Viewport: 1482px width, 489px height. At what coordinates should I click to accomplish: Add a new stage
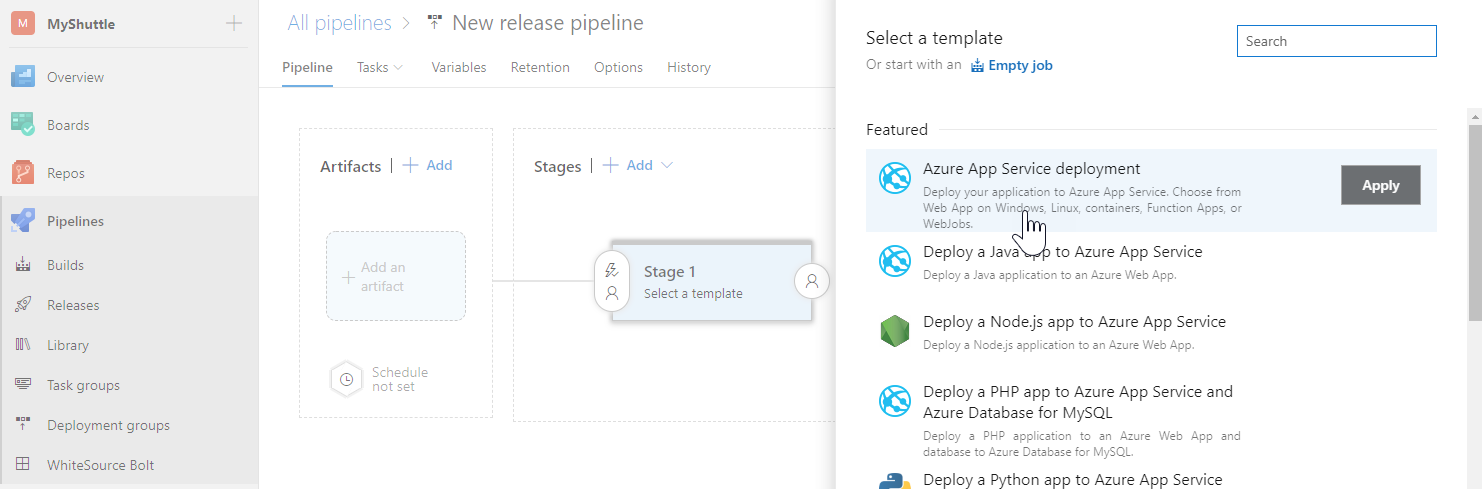pos(627,165)
